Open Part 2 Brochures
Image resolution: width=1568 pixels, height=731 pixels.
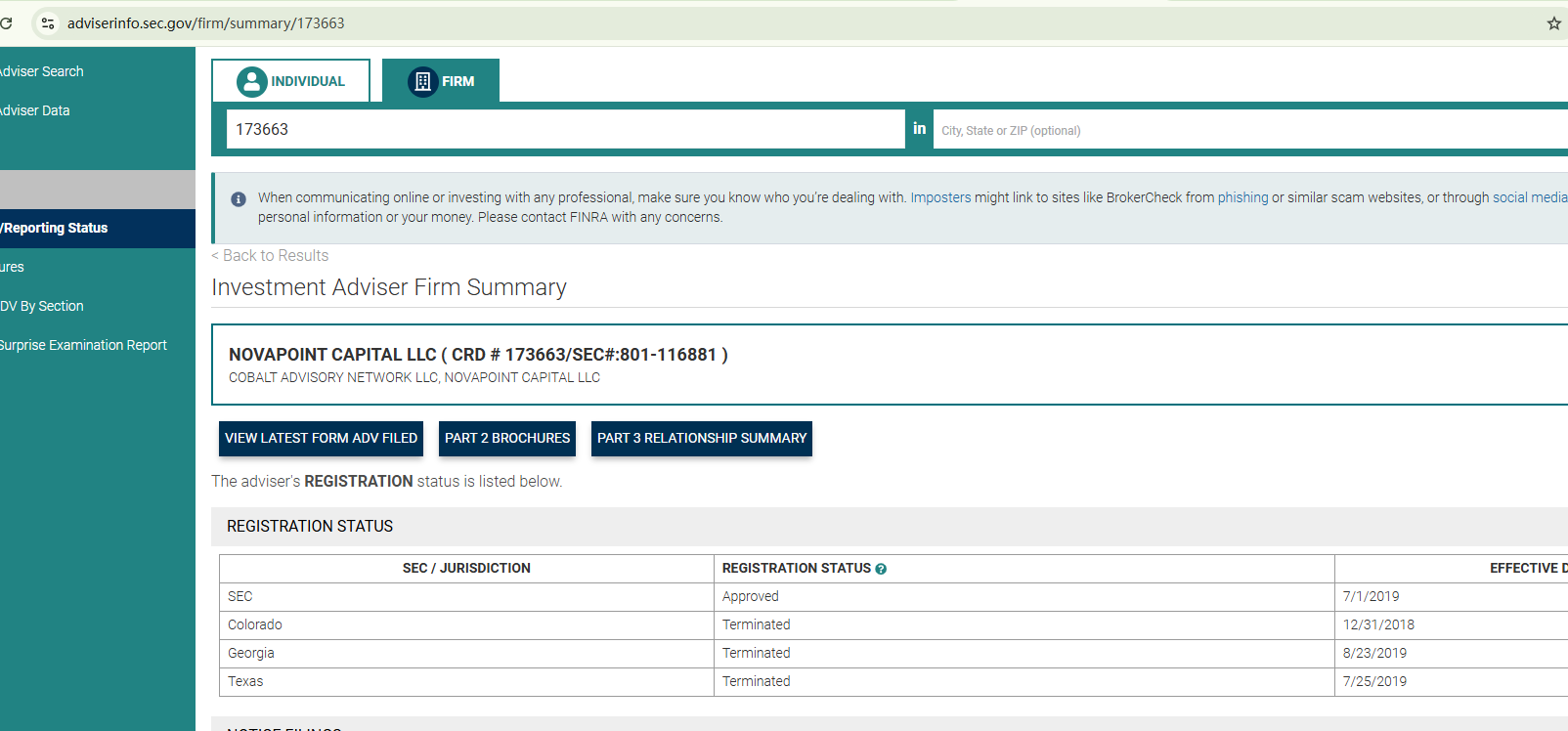[x=506, y=438]
